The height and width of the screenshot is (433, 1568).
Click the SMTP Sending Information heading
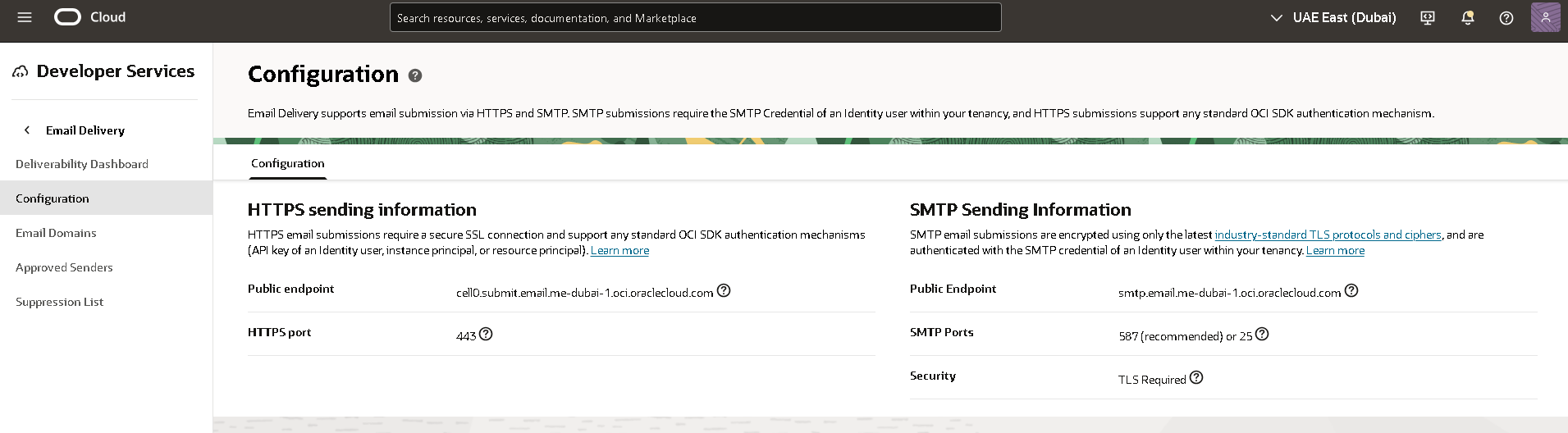pos(1020,210)
